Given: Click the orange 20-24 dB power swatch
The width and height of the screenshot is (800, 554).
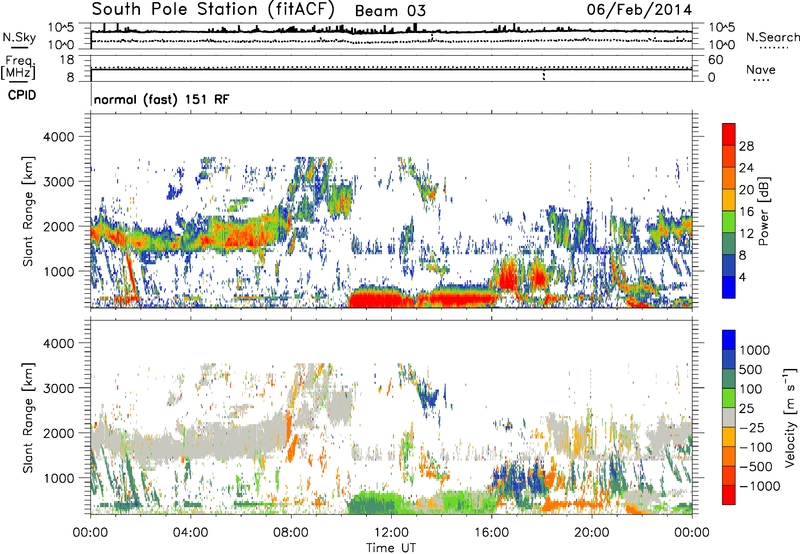Looking at the screenshot, I should pyautogui.click(x=729, y=178).
